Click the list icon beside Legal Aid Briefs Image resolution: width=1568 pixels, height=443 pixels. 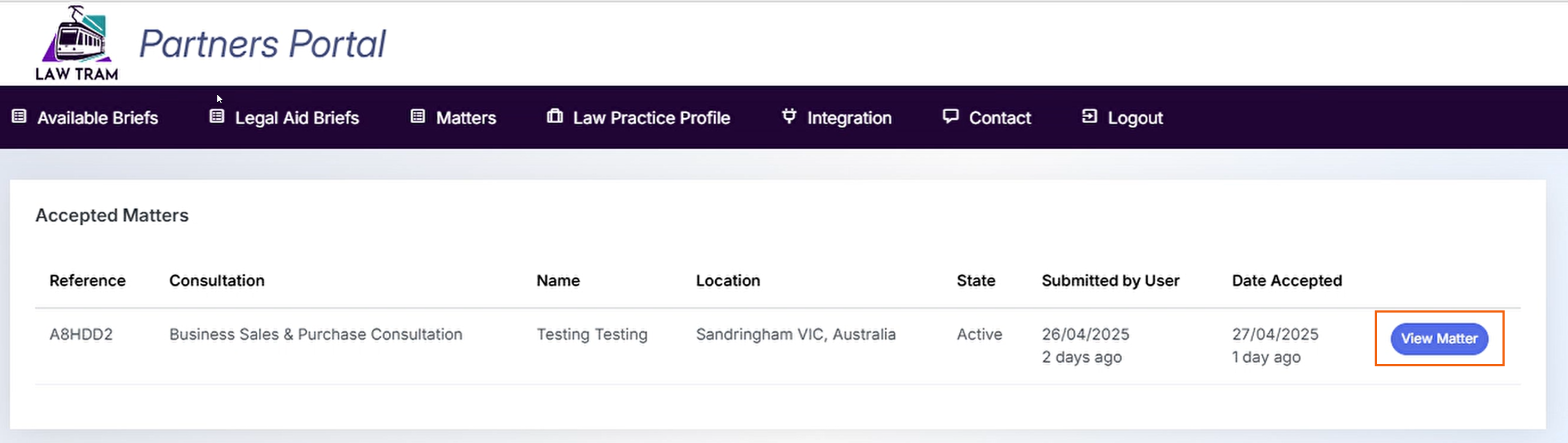217,116
